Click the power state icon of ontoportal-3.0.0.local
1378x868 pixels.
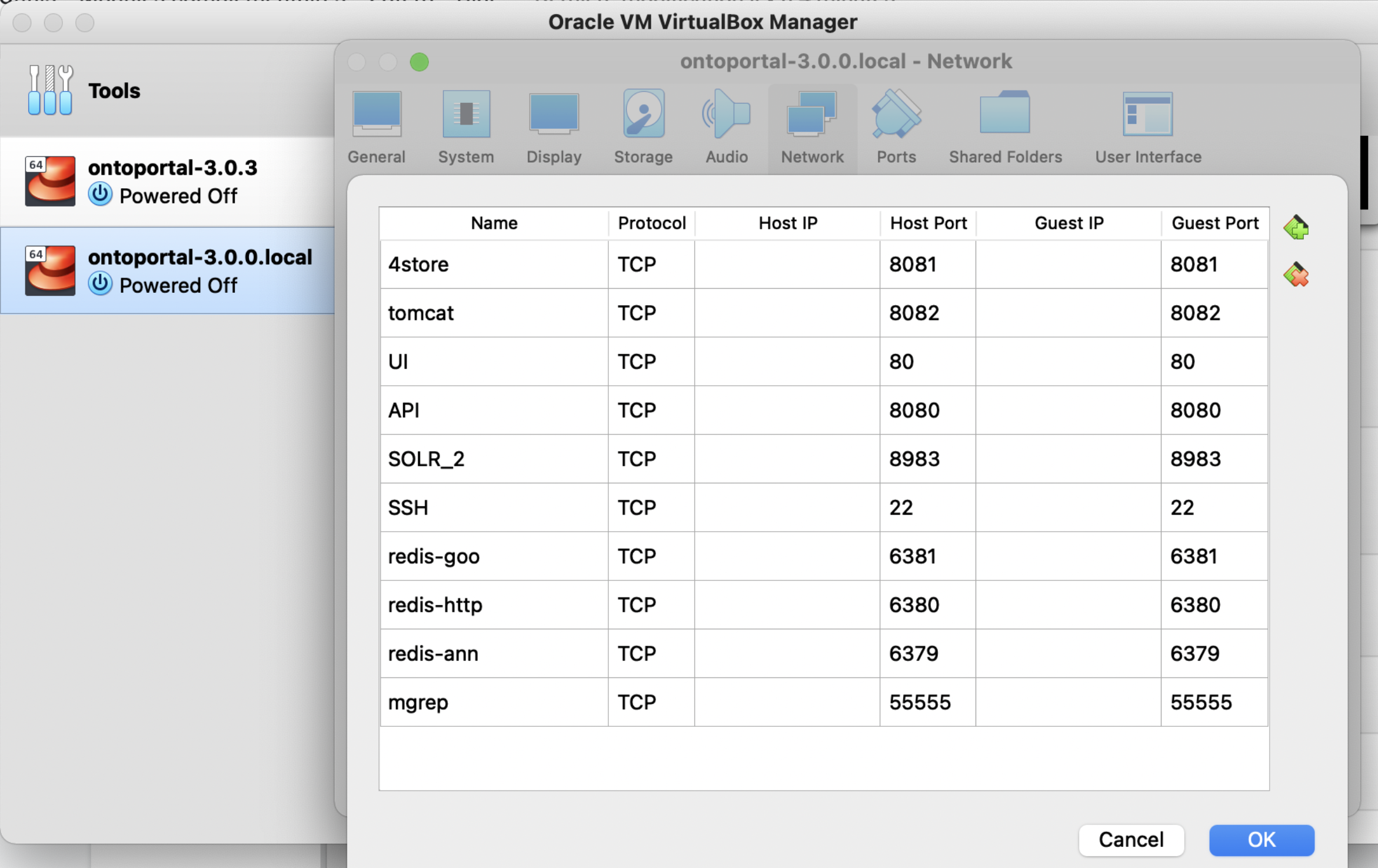tap(100, 284)
